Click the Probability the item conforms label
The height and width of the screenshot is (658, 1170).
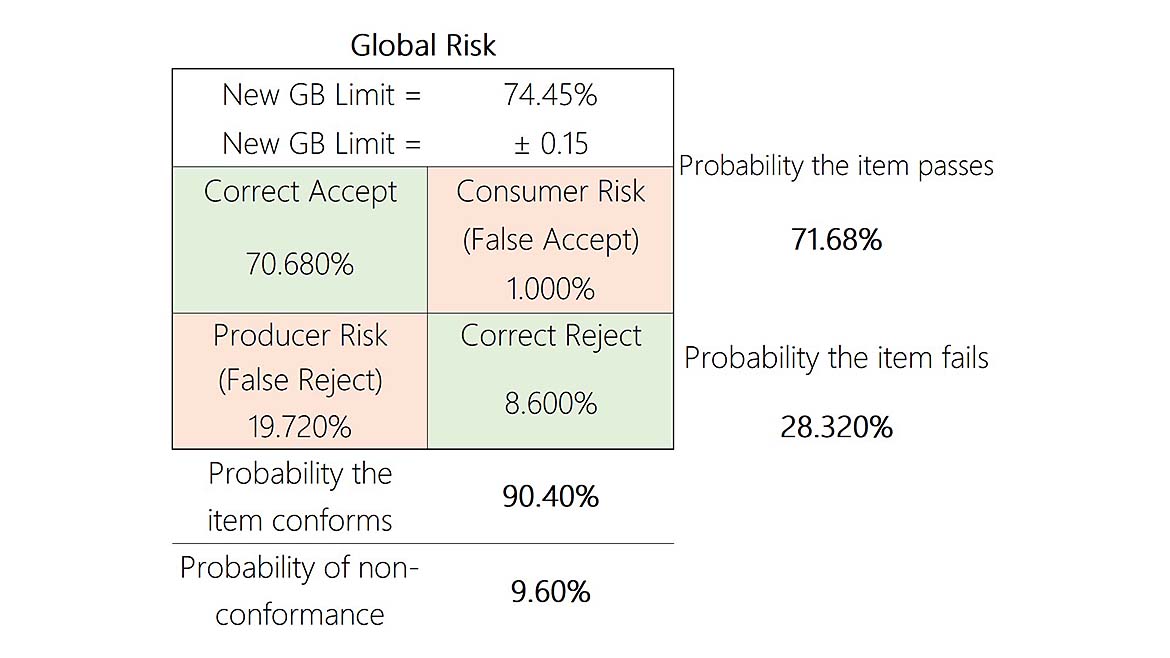tap(300, 497)
